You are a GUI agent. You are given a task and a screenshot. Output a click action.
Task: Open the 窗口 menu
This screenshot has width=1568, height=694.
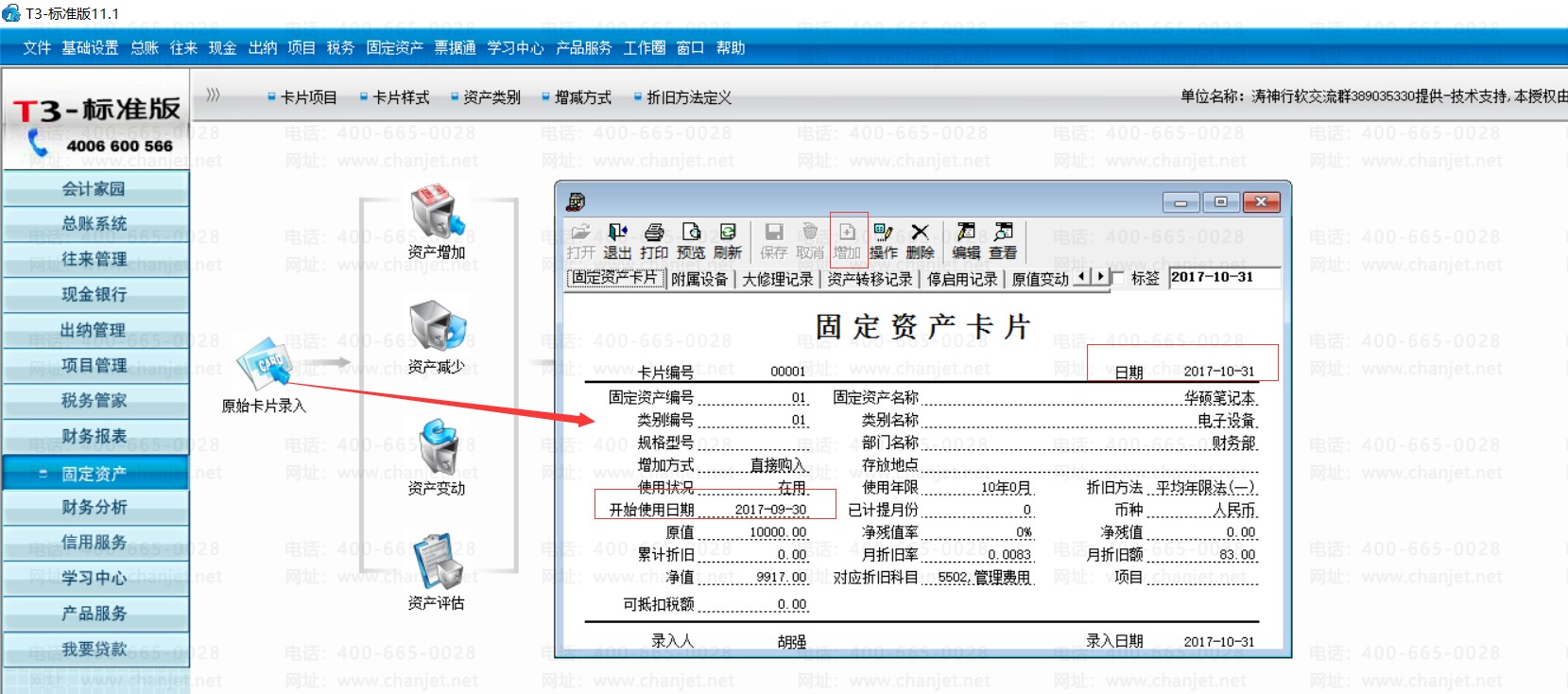[690, 48]
